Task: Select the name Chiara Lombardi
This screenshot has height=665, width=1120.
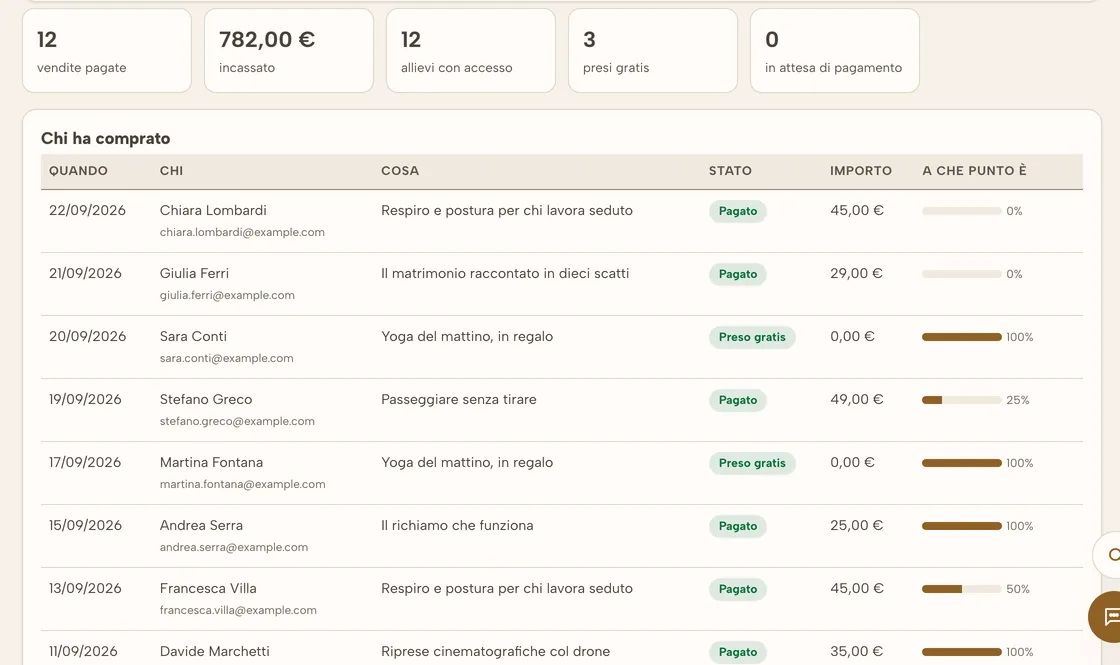Action: [213, 211]
